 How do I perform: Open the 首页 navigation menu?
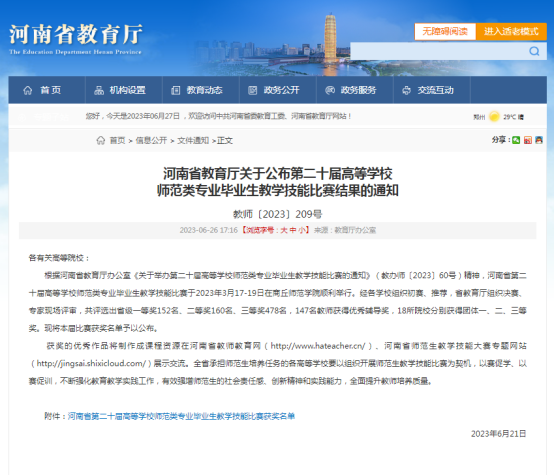pyautogui.click(x=47, y=90)
